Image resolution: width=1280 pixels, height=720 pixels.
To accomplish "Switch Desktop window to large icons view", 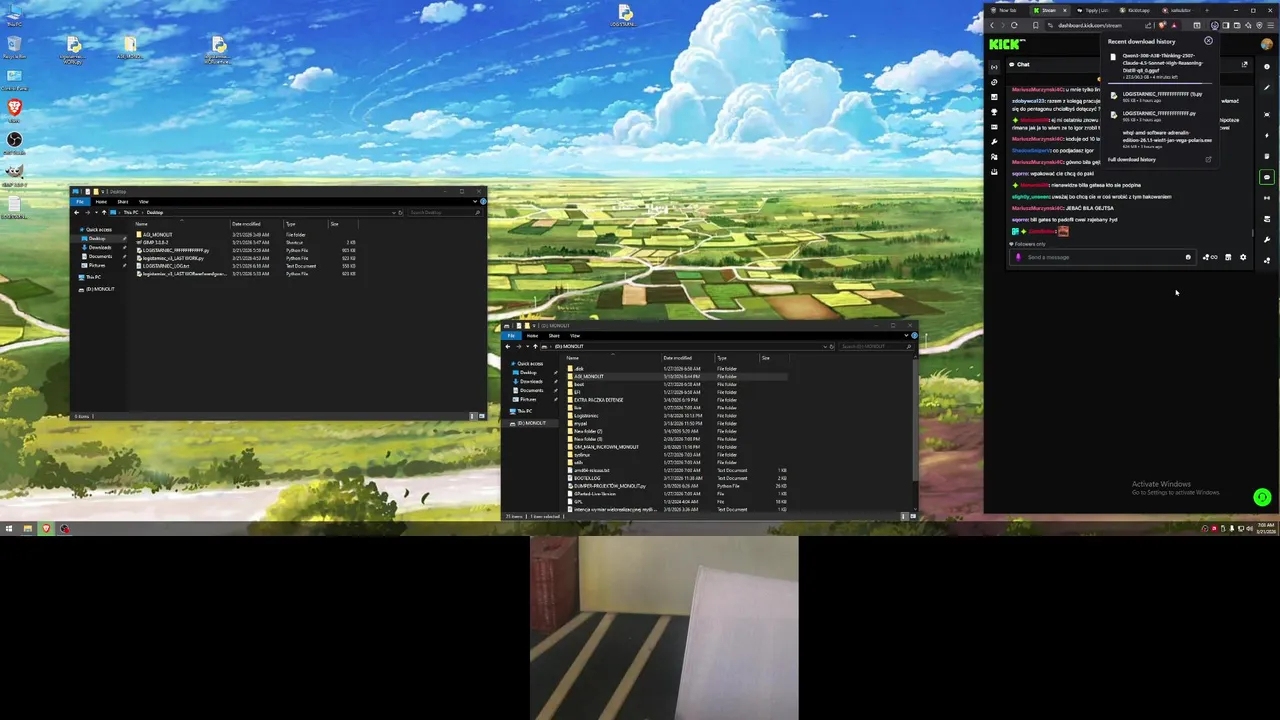I will (481, 415).
